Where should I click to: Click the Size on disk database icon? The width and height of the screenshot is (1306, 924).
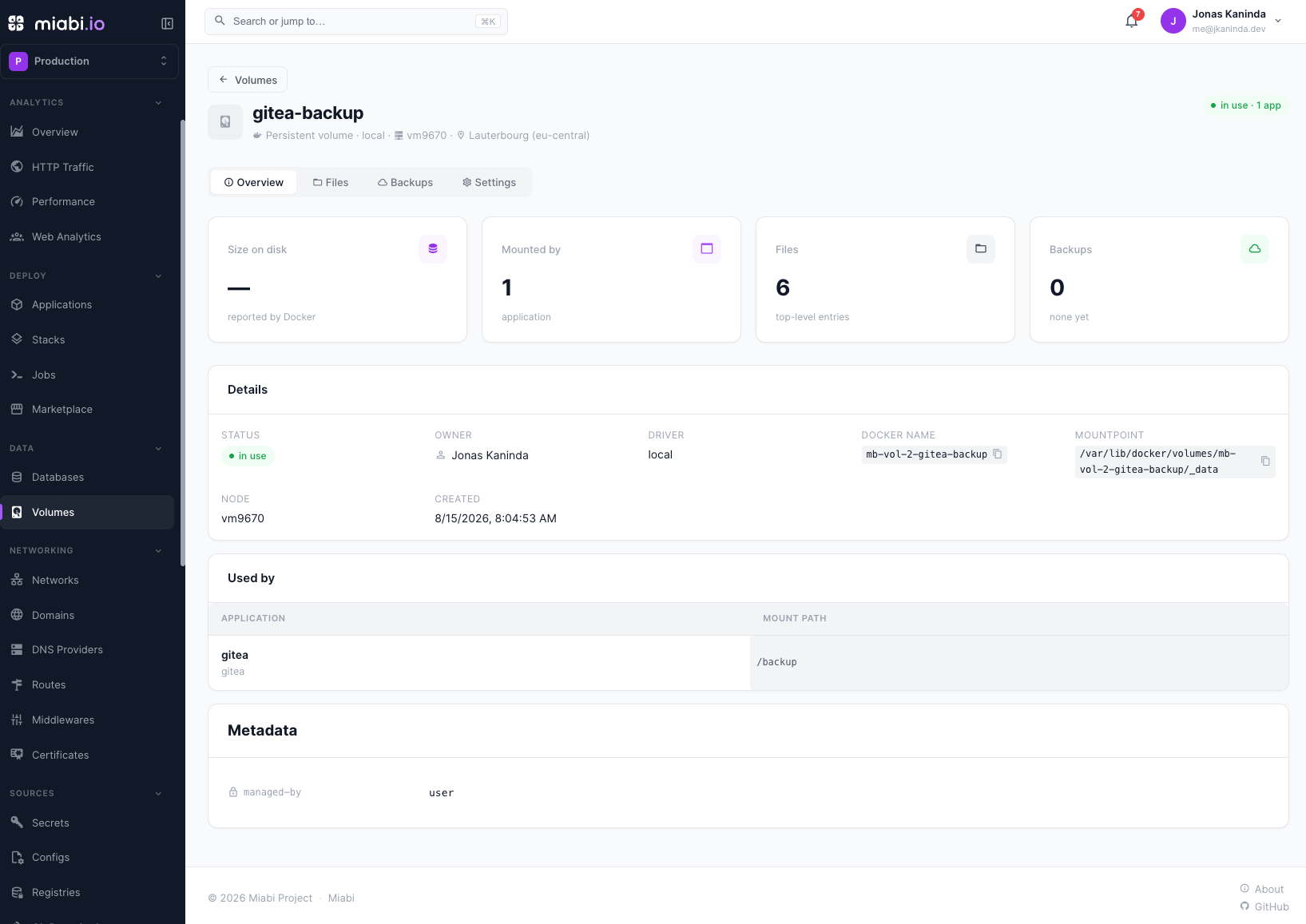click(432, 248)
